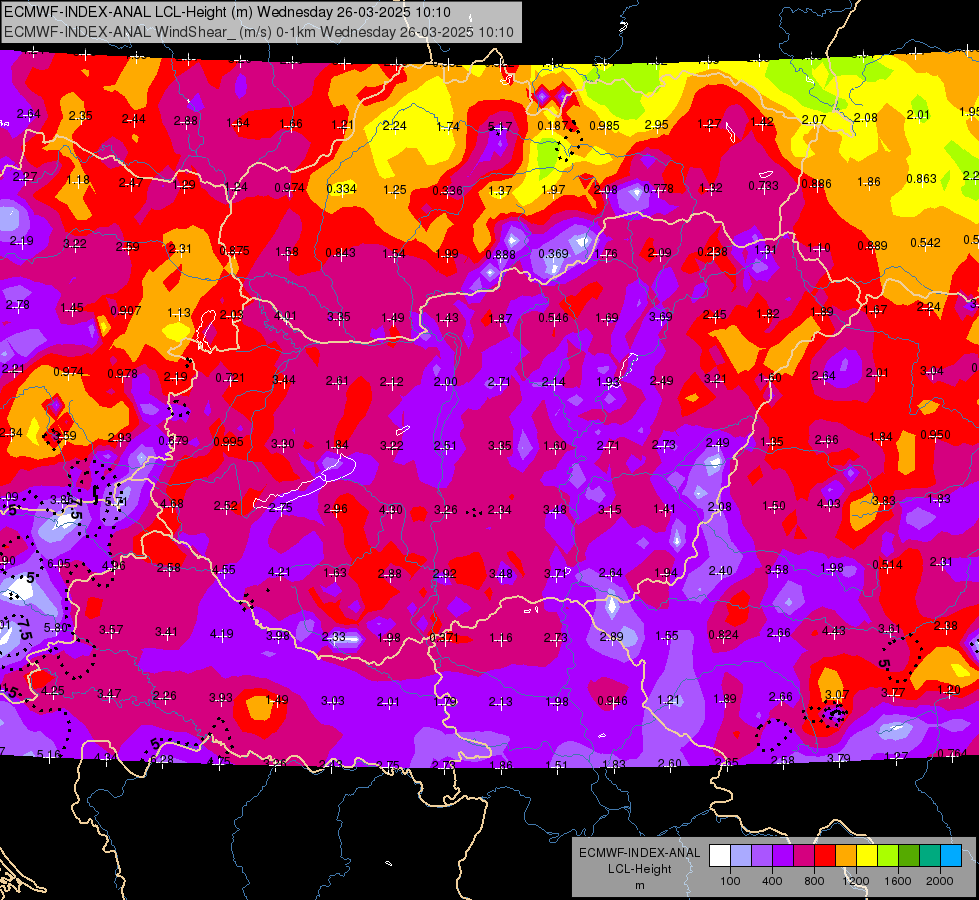Viewport: 979px width, 900px height.
Task: Click wind shear value 0.733
Action: pyautogui.click(x=764, y=185)
